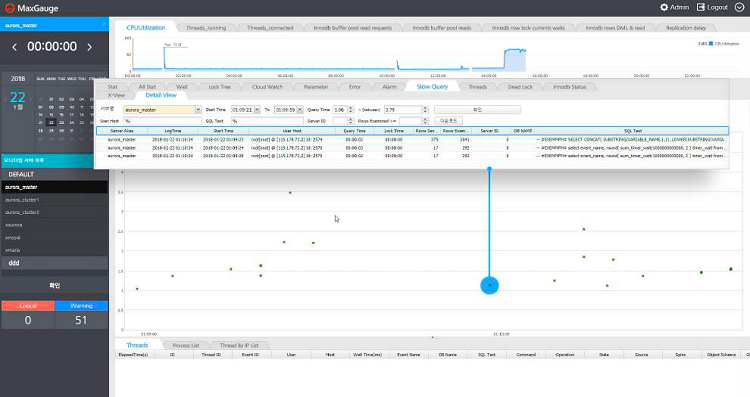Open the Innodb Status tab
The image size is (750, 397).
[569, 87]
